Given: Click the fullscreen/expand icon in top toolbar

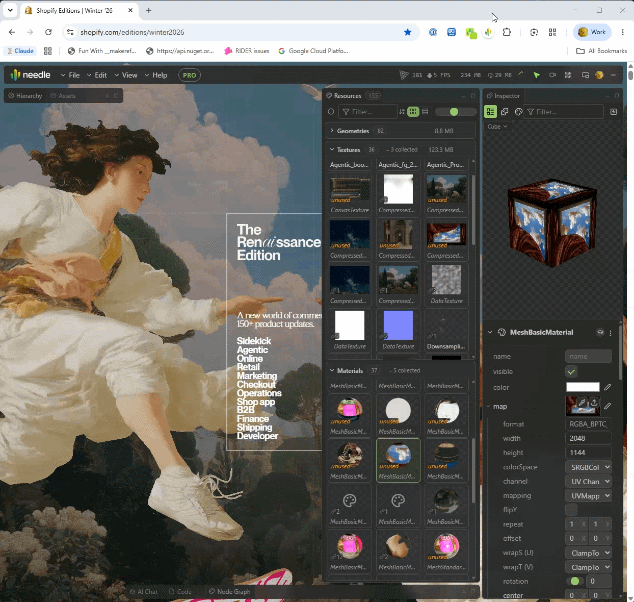Looking at the screenshot, I should coord(568,75).
